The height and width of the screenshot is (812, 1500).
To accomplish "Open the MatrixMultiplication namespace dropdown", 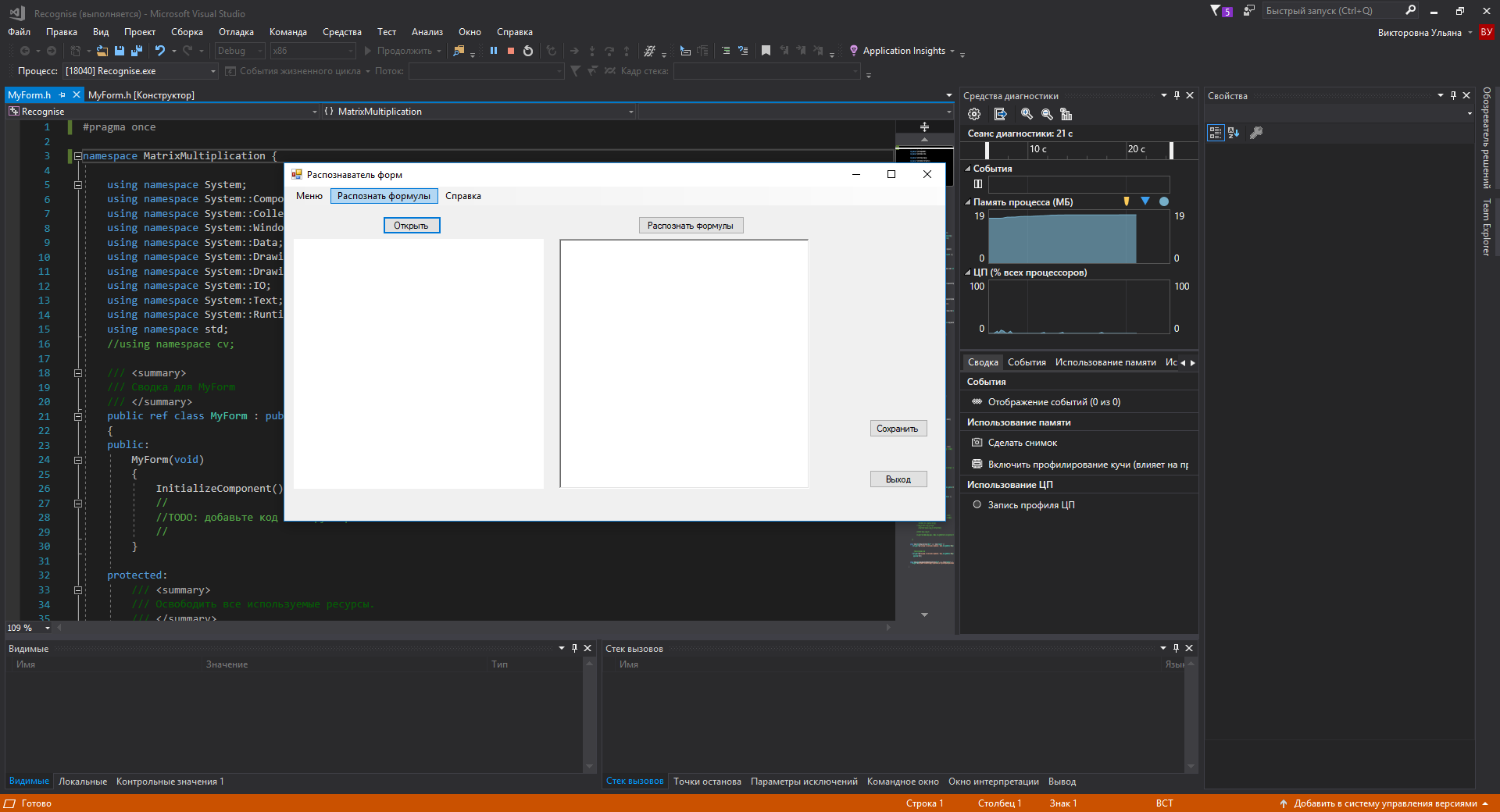I will pyautogui.click(x=479, y=112).
